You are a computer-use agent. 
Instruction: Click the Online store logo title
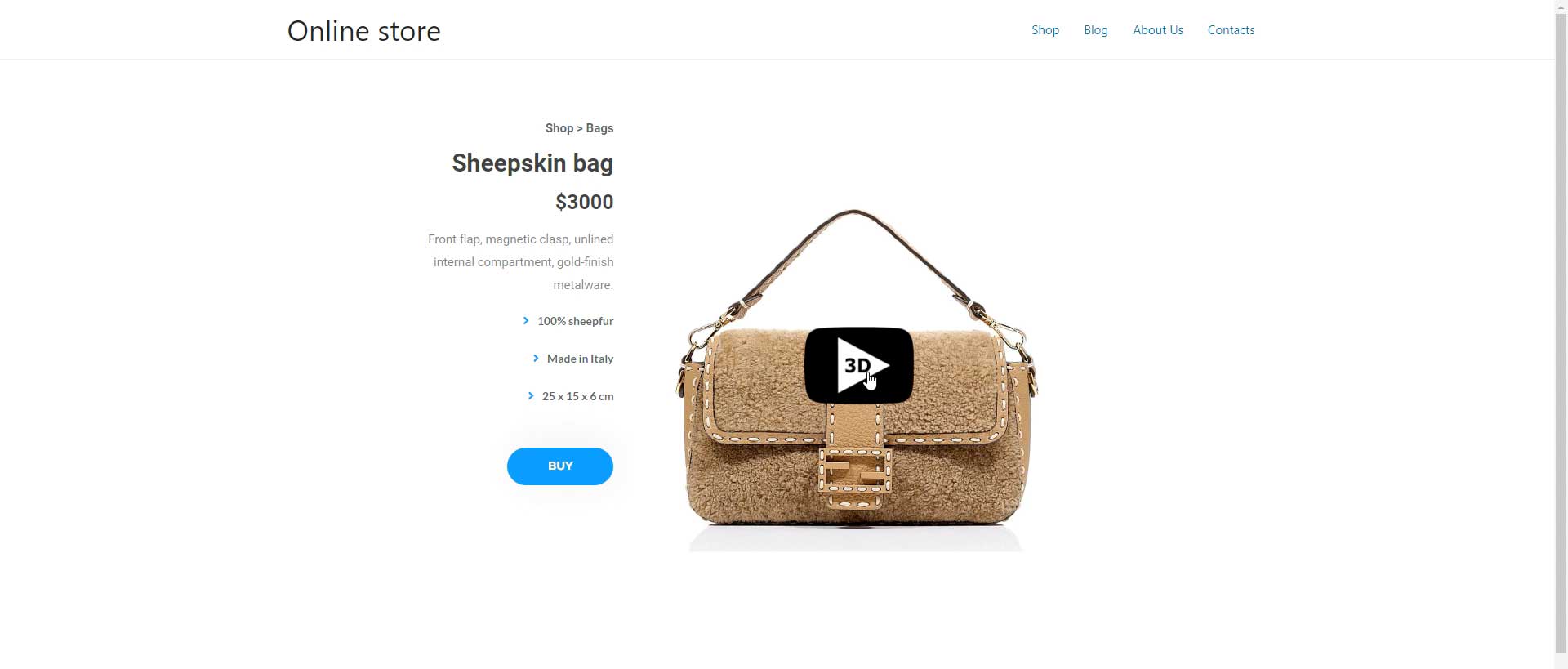363,31
